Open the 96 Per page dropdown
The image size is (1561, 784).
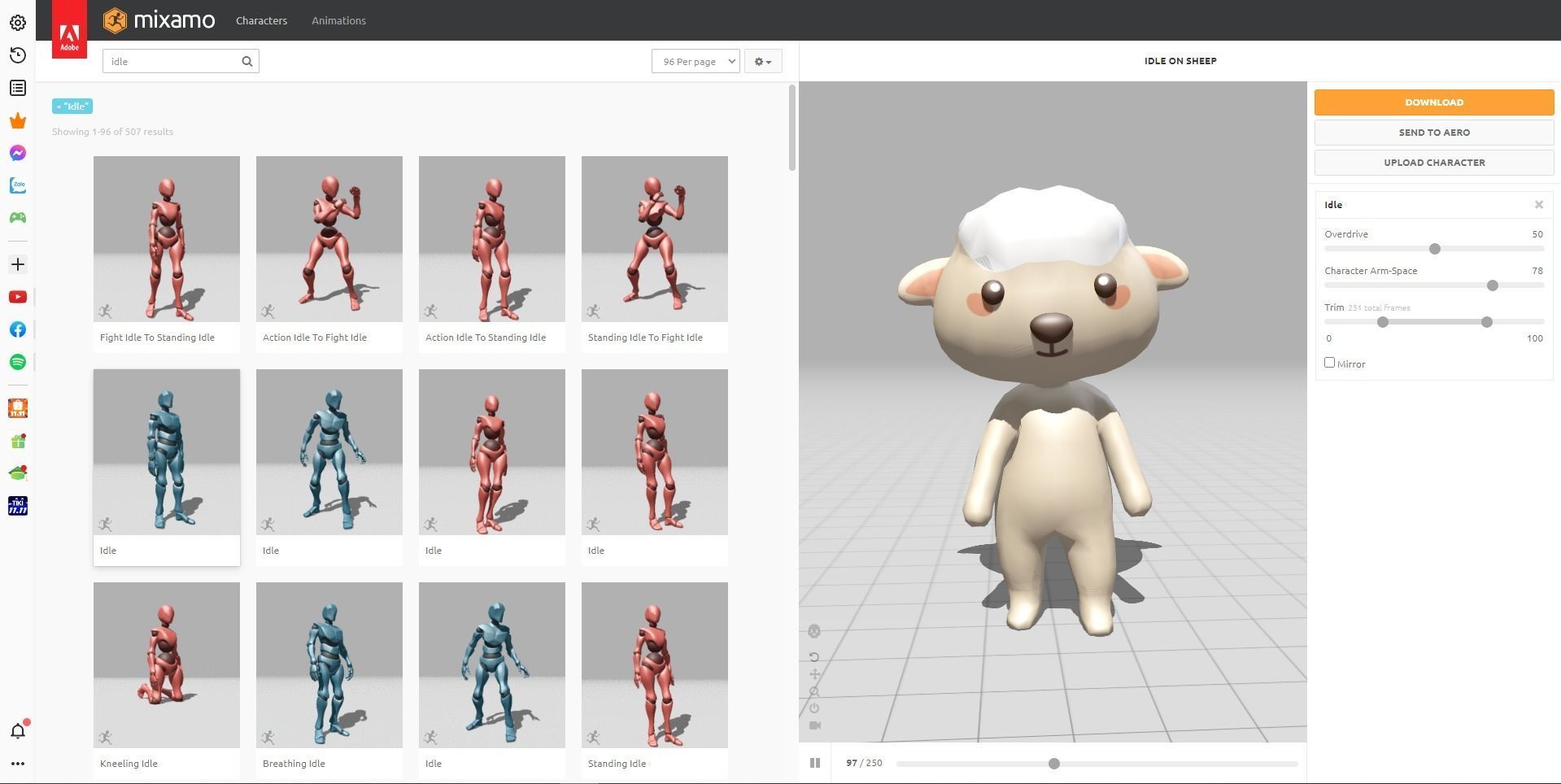(x=695, y=61)
